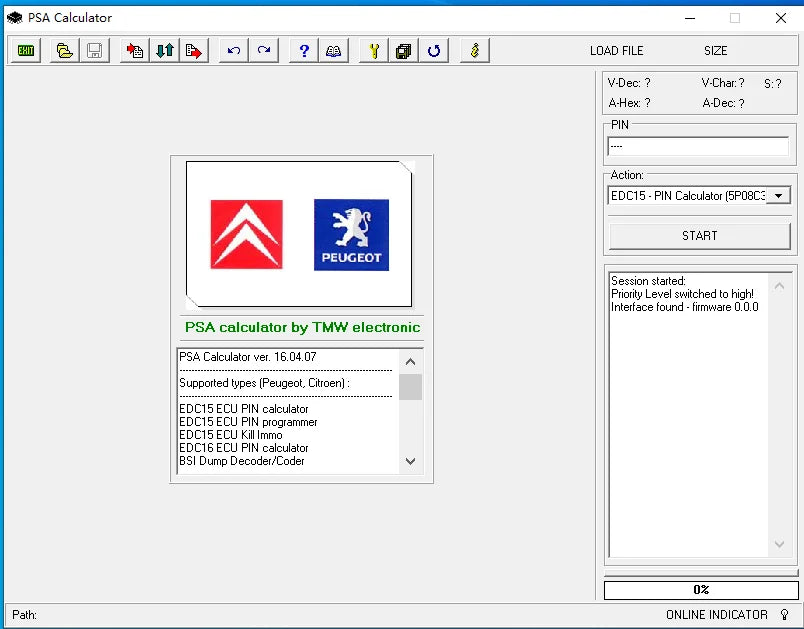This screenshot has height=629, width=804.
Task: Click the green EXIT toolbar icon
Action: 26,51
